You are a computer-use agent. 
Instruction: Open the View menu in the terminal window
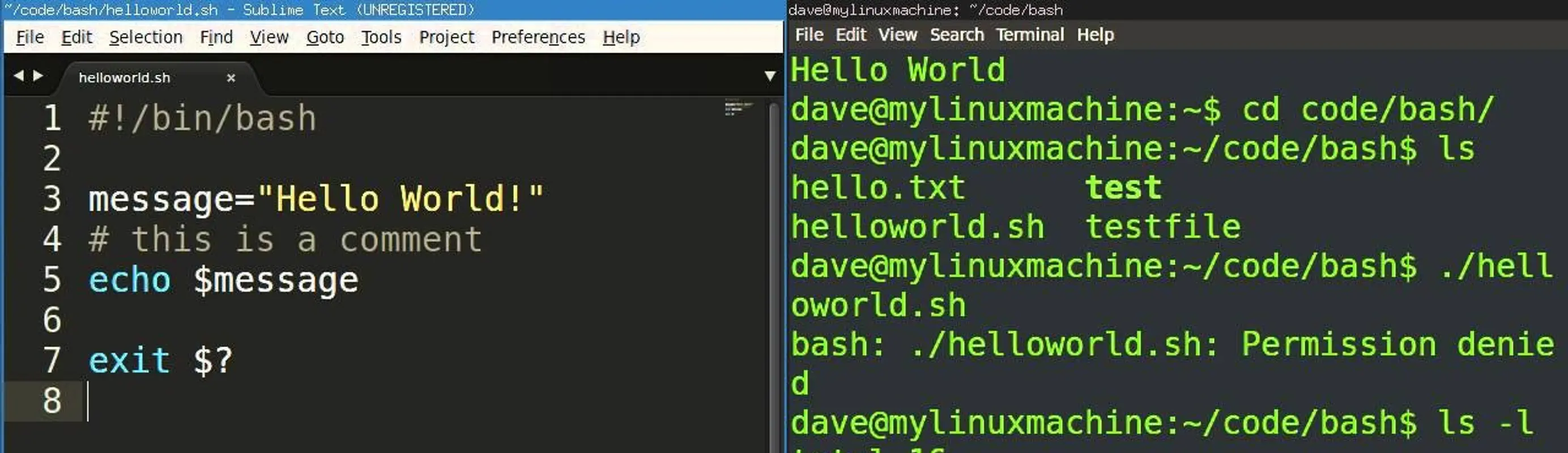(897, 35)
